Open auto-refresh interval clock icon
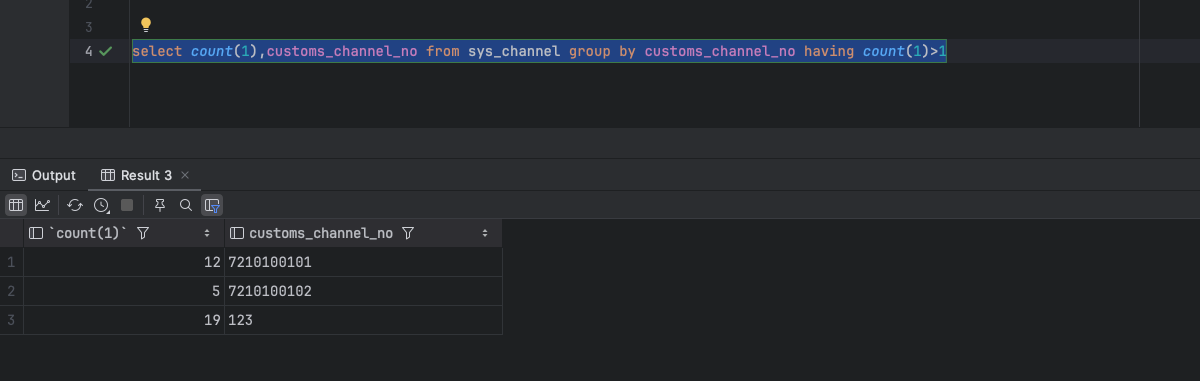This screenshot has height=381, width=1200. 101,205
